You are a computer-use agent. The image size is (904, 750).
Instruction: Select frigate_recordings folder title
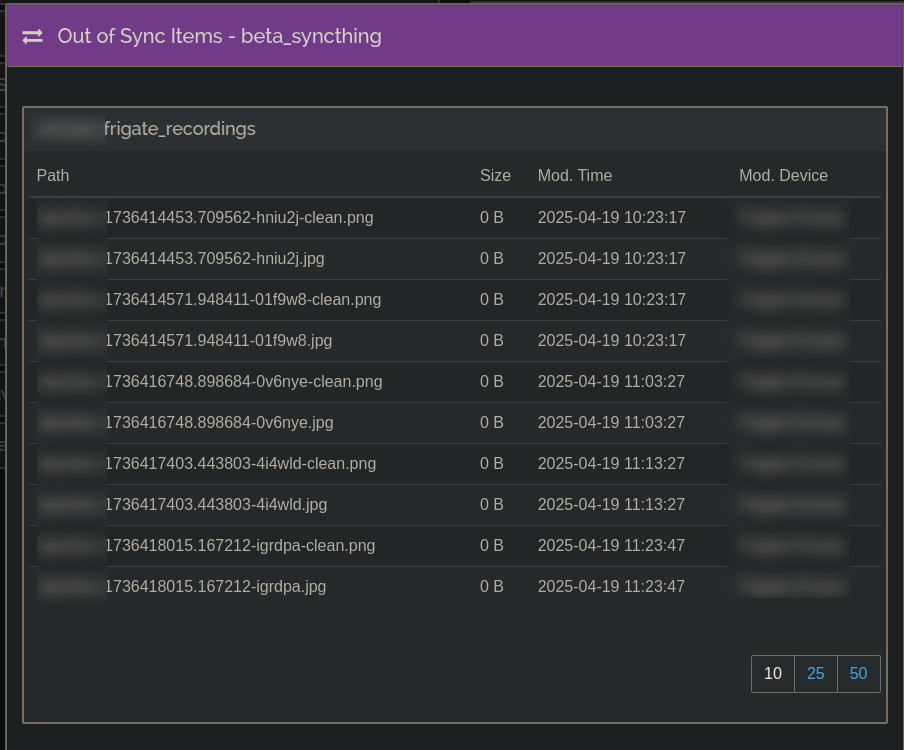click(x=179, y=129)
